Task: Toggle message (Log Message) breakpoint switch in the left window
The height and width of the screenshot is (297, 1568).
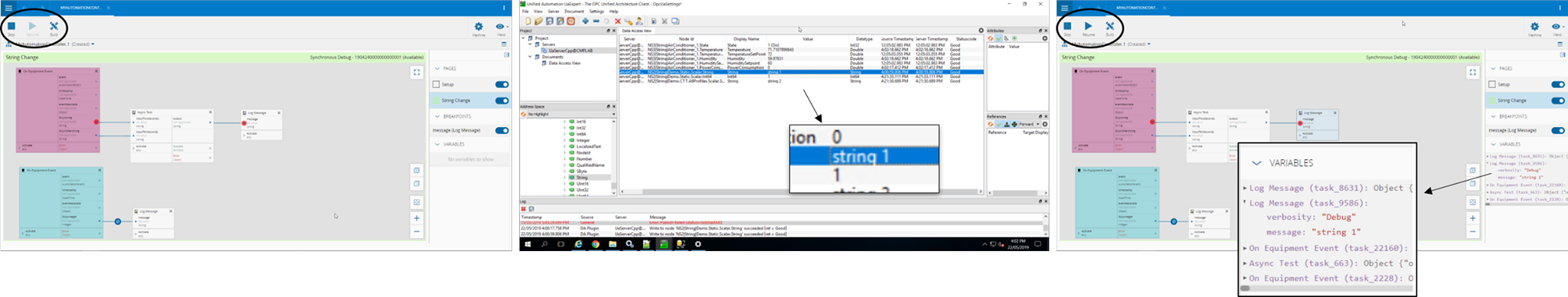Action: [502, 130]
